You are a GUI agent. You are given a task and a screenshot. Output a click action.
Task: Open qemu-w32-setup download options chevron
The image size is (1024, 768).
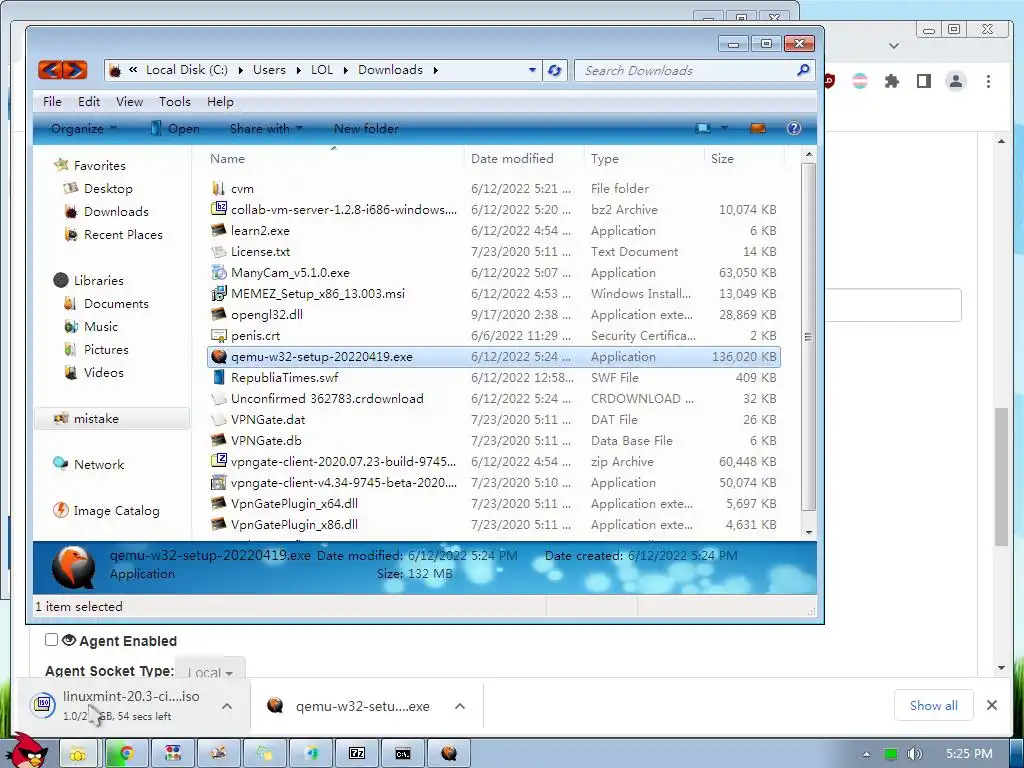coord(460,706)
